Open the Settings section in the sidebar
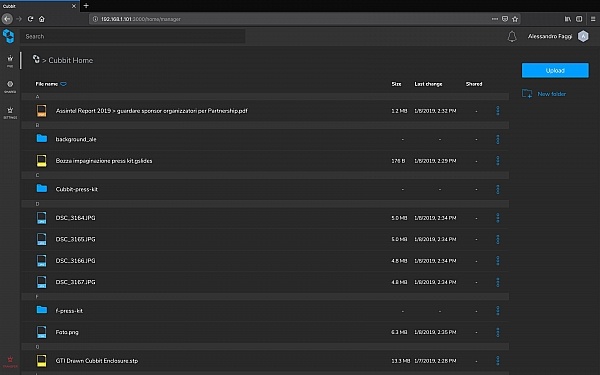 [x=10, y=112]
